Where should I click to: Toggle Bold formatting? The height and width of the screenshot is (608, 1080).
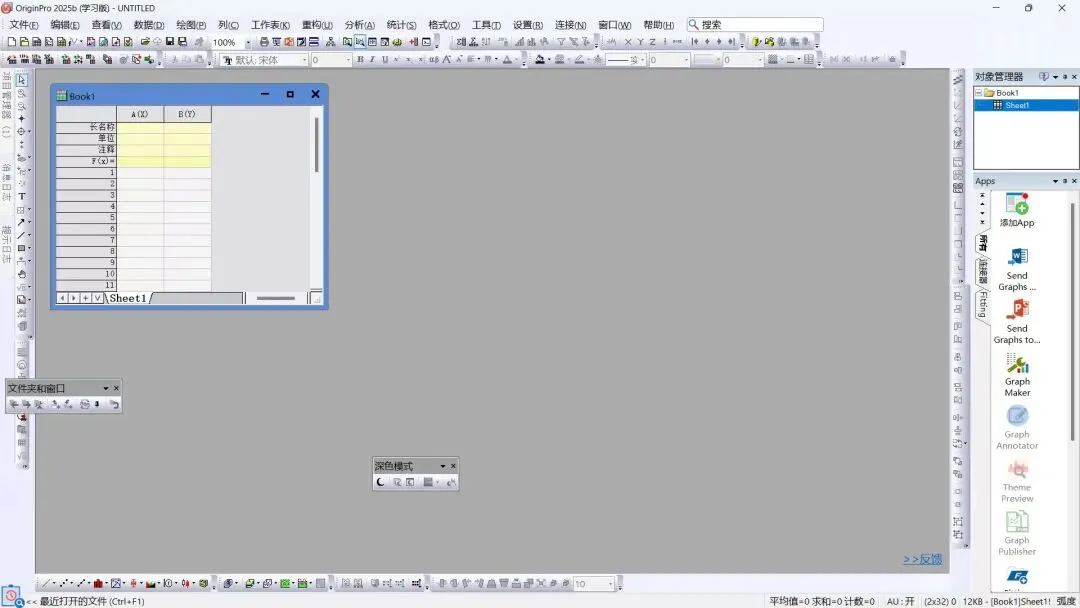tap(360, 60)
